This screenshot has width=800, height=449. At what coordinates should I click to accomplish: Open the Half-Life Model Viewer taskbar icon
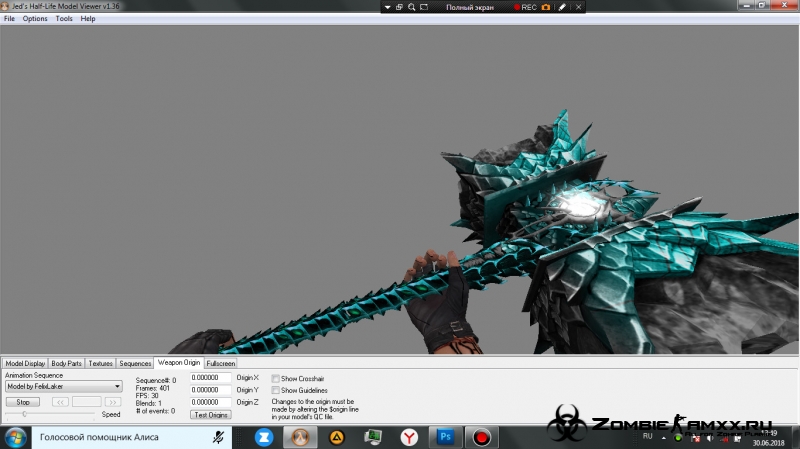(x=300, y=437)
